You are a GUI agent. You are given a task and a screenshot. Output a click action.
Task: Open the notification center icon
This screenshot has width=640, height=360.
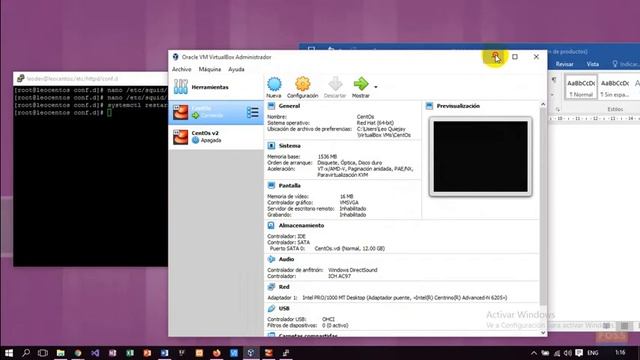pos(579,353)
